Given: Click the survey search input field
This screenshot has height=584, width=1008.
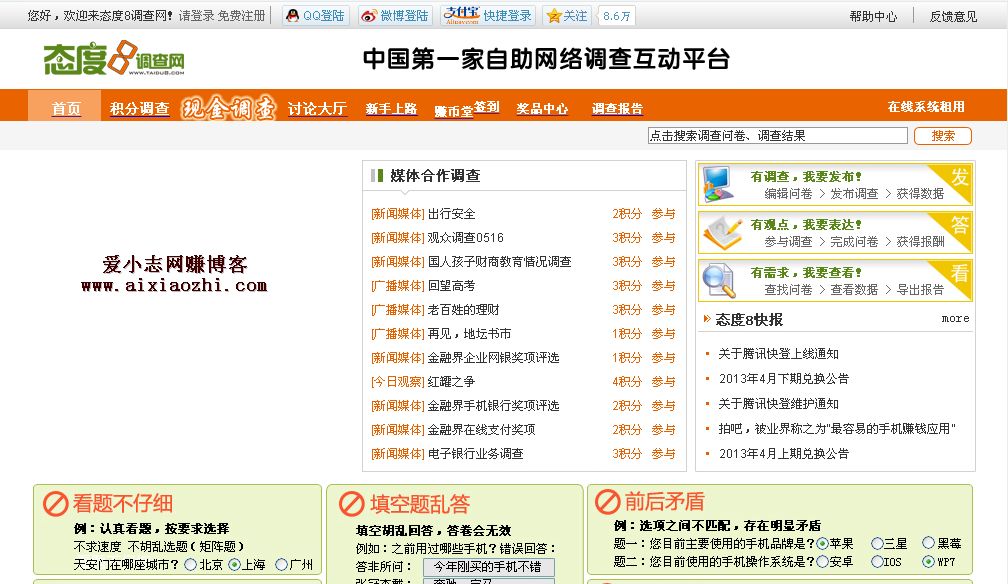Looking at the screenshot, I should [777, 136].
